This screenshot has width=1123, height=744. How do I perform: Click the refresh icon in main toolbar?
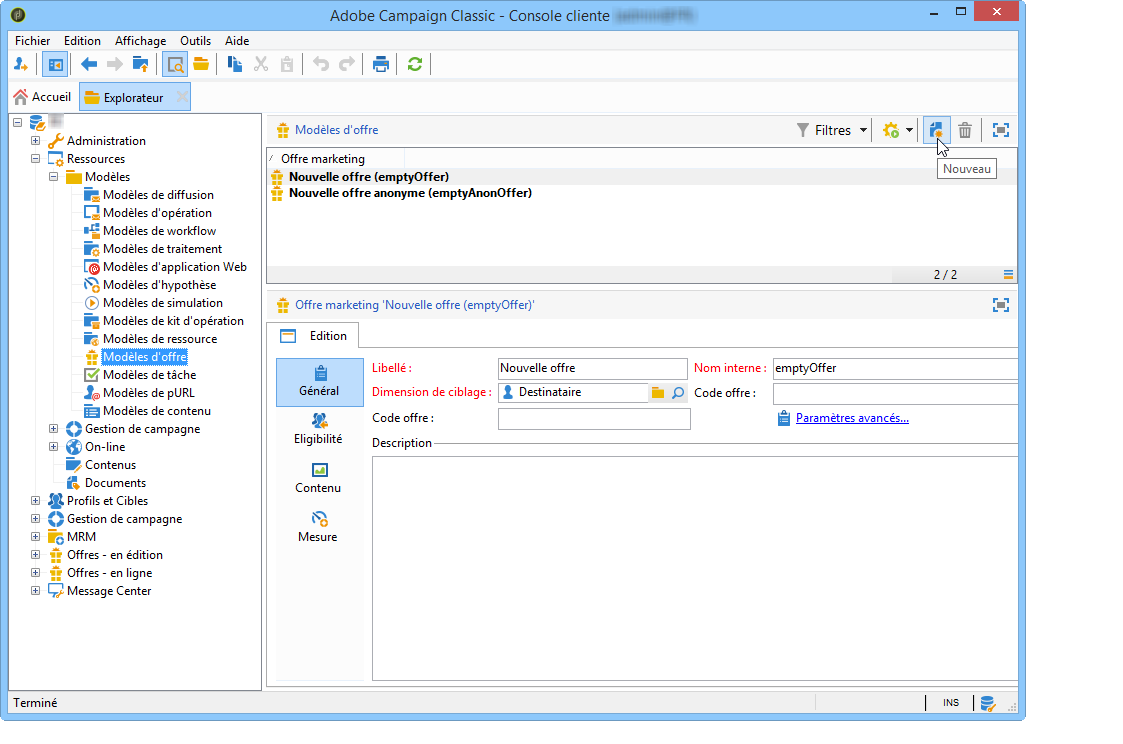point(415,64)
